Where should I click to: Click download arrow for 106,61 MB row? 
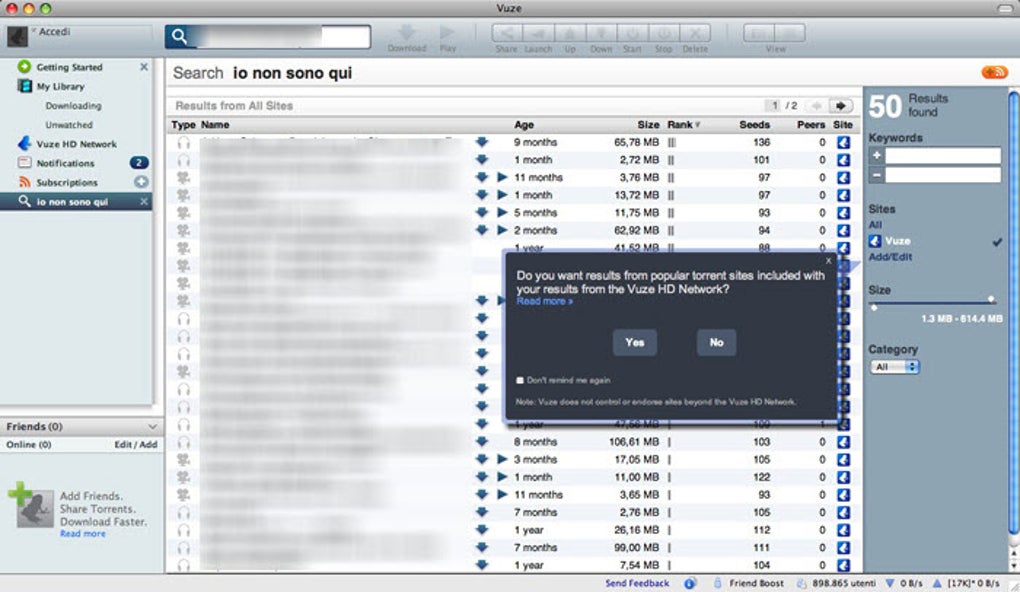[x=481, y=441]
